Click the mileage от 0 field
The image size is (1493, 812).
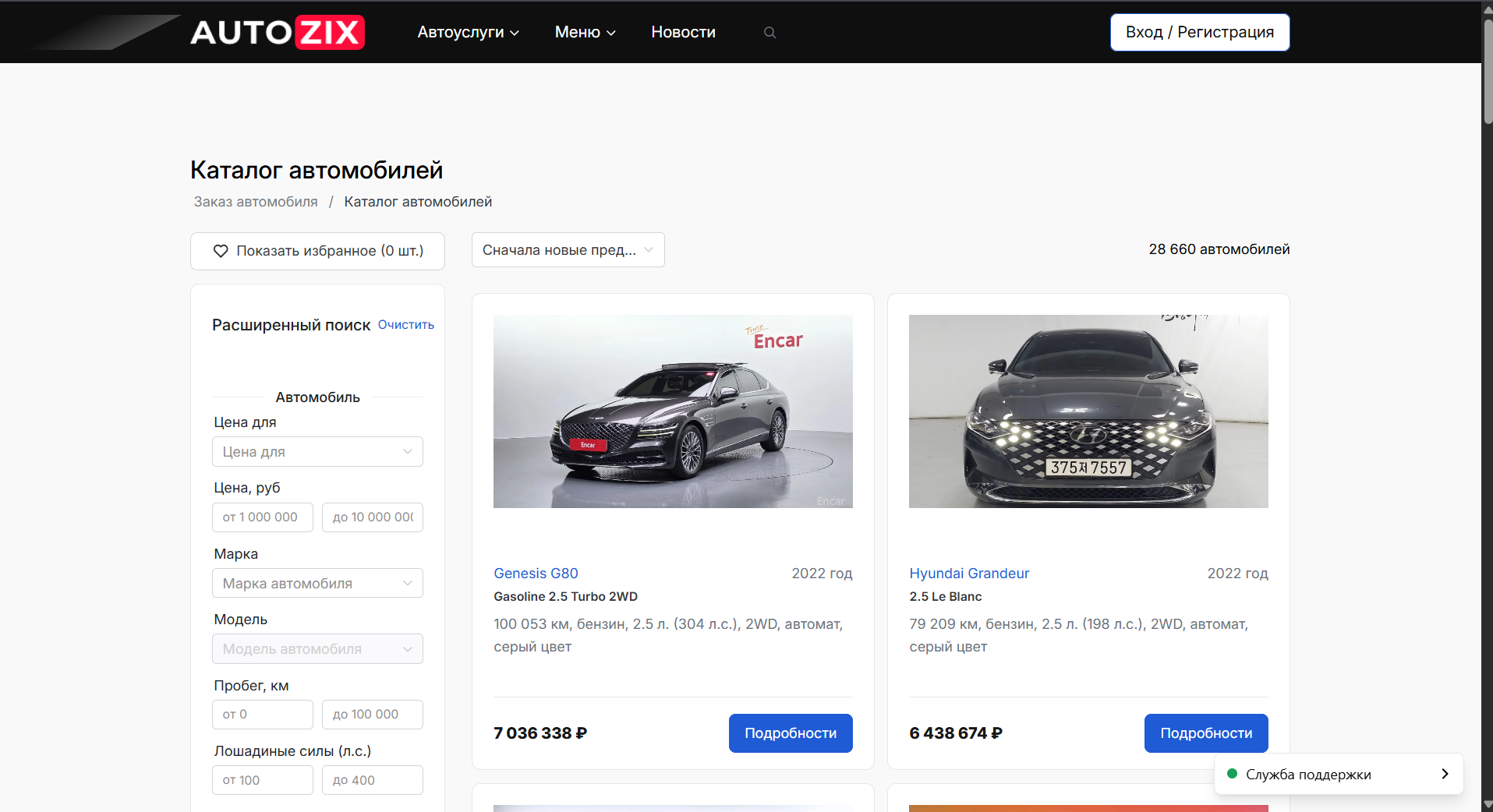coord(262,715)
